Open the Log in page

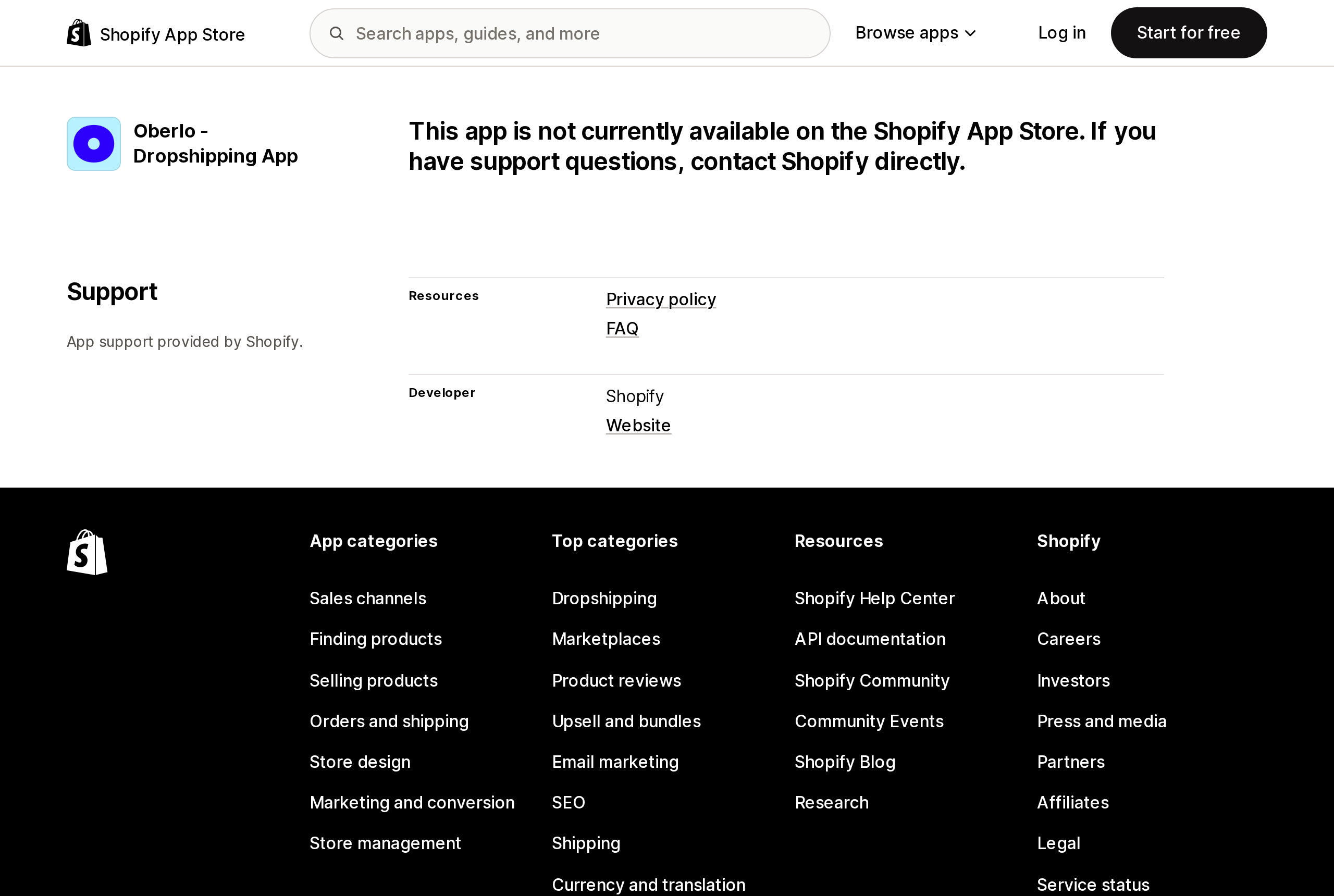[1062, 33]
